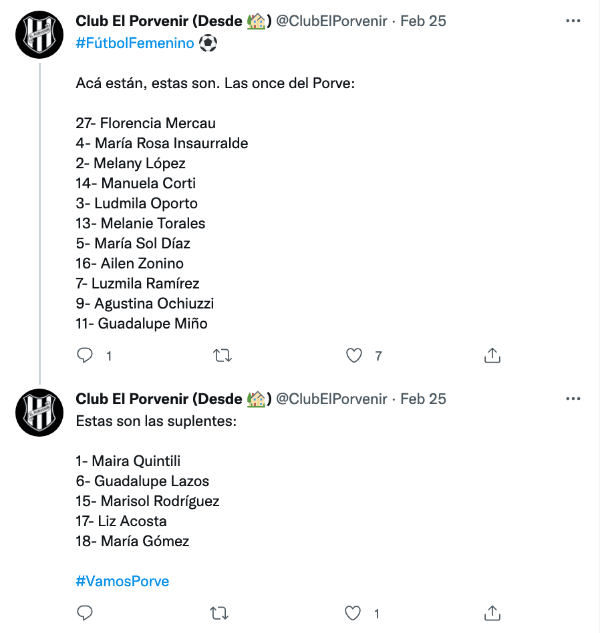This screenshot has height=633, width=600.
Task: Retweet the starting eleven tweet
Action: point(223,355)
